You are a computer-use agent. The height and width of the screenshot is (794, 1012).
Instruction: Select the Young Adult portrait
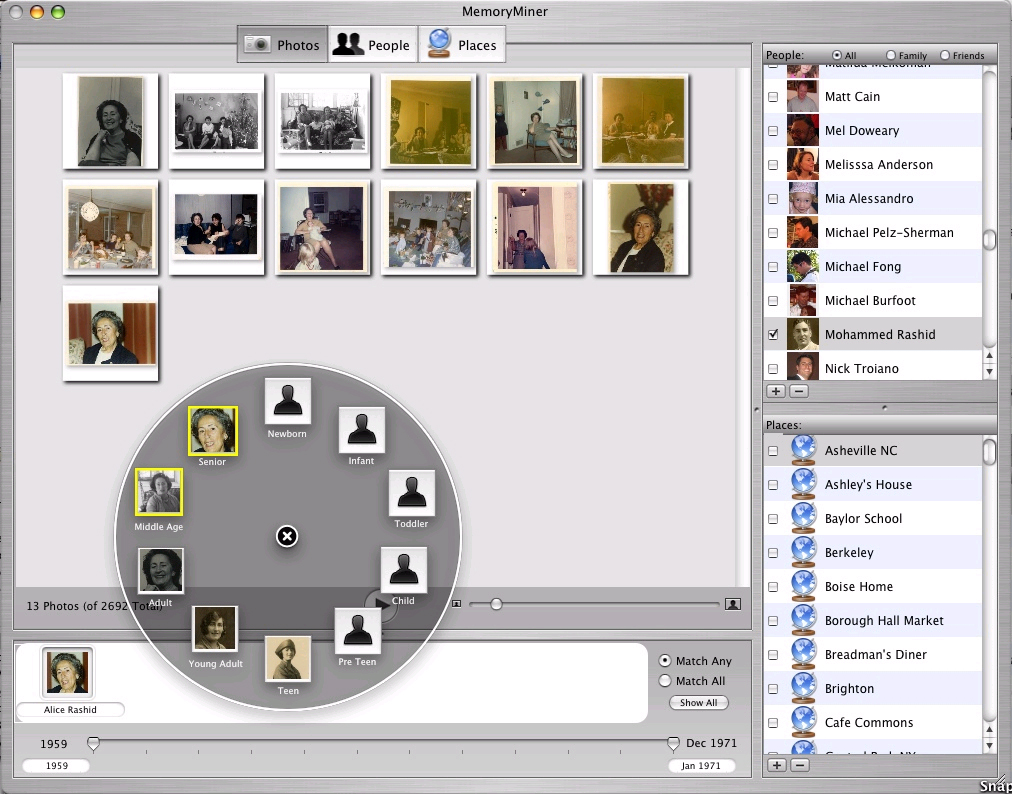[216, 628]
